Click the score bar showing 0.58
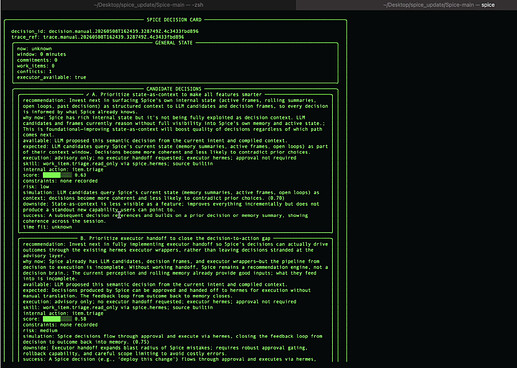517x368 pixels. pos(57,319)
